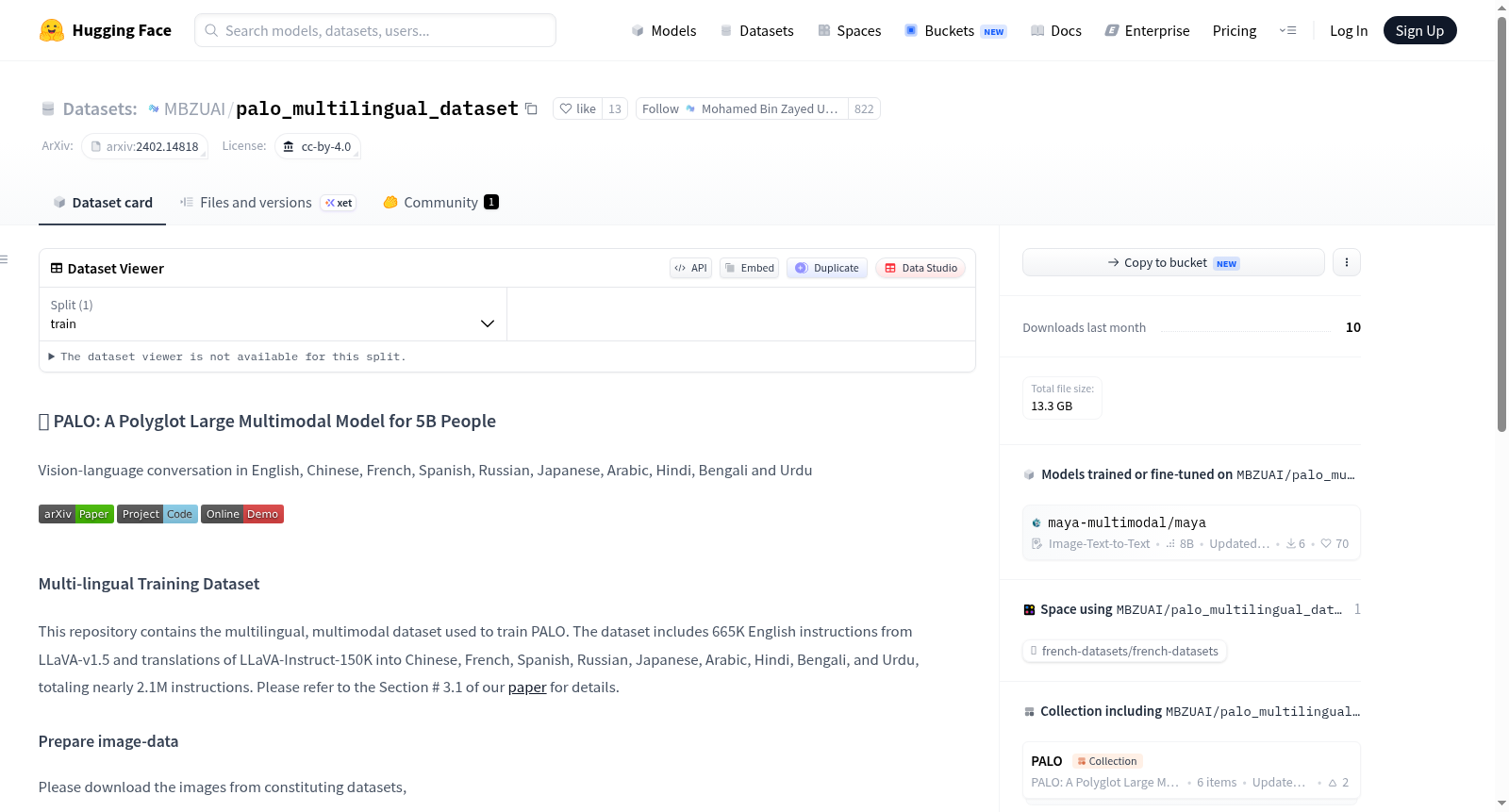Open the MBZUAI organization link
Viewport: 1509px width, 812px height.
tap(194, 108)
